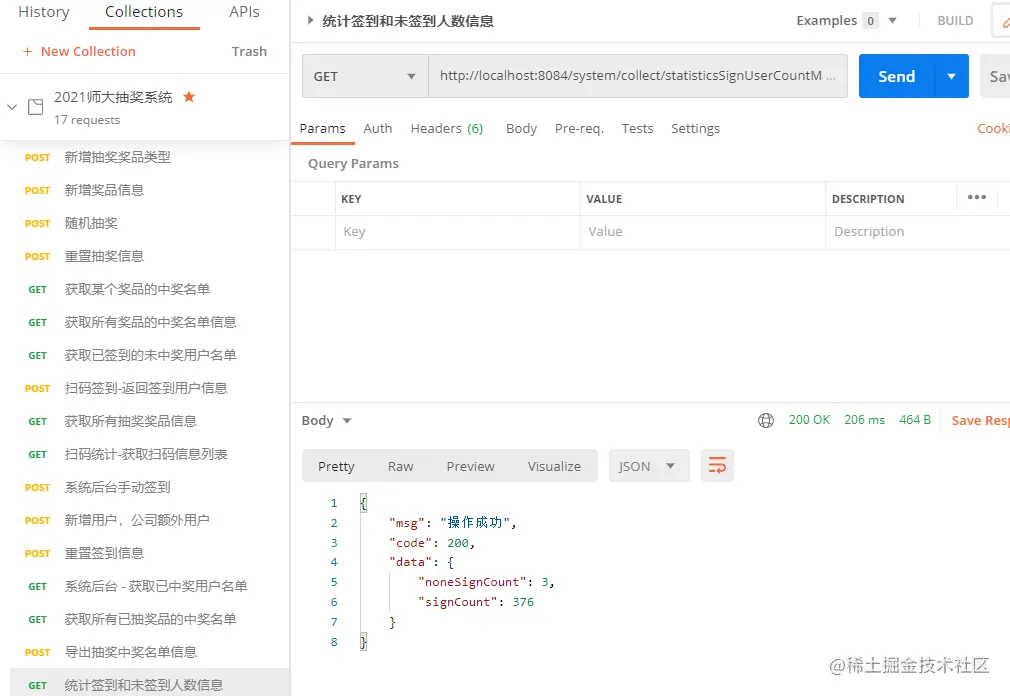Click the plus icon for New Collection
Viewport: 1010px width, 696px height.
point(27,52)
